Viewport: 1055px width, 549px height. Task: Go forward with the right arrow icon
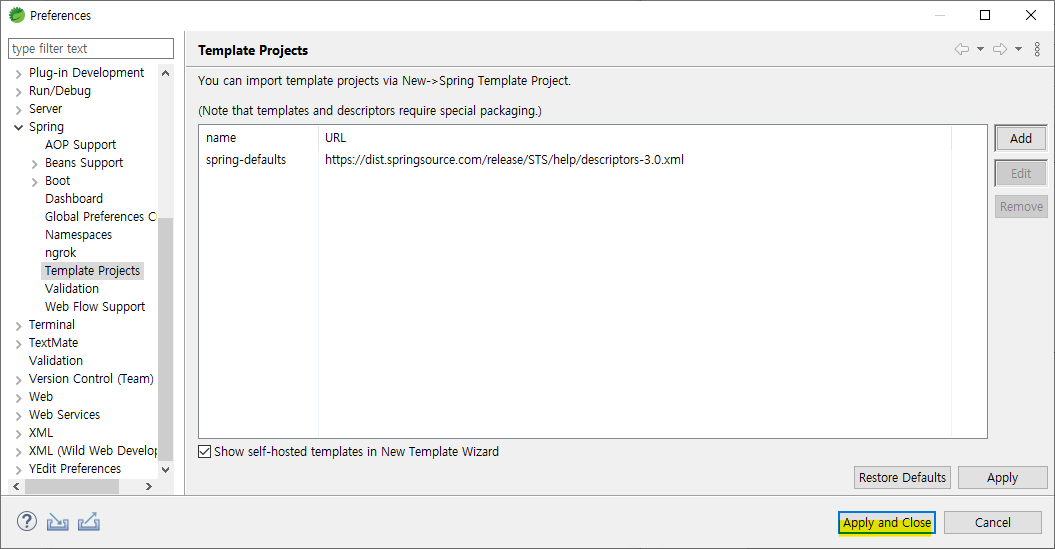pyautogui.click(x=1001, y=49)
